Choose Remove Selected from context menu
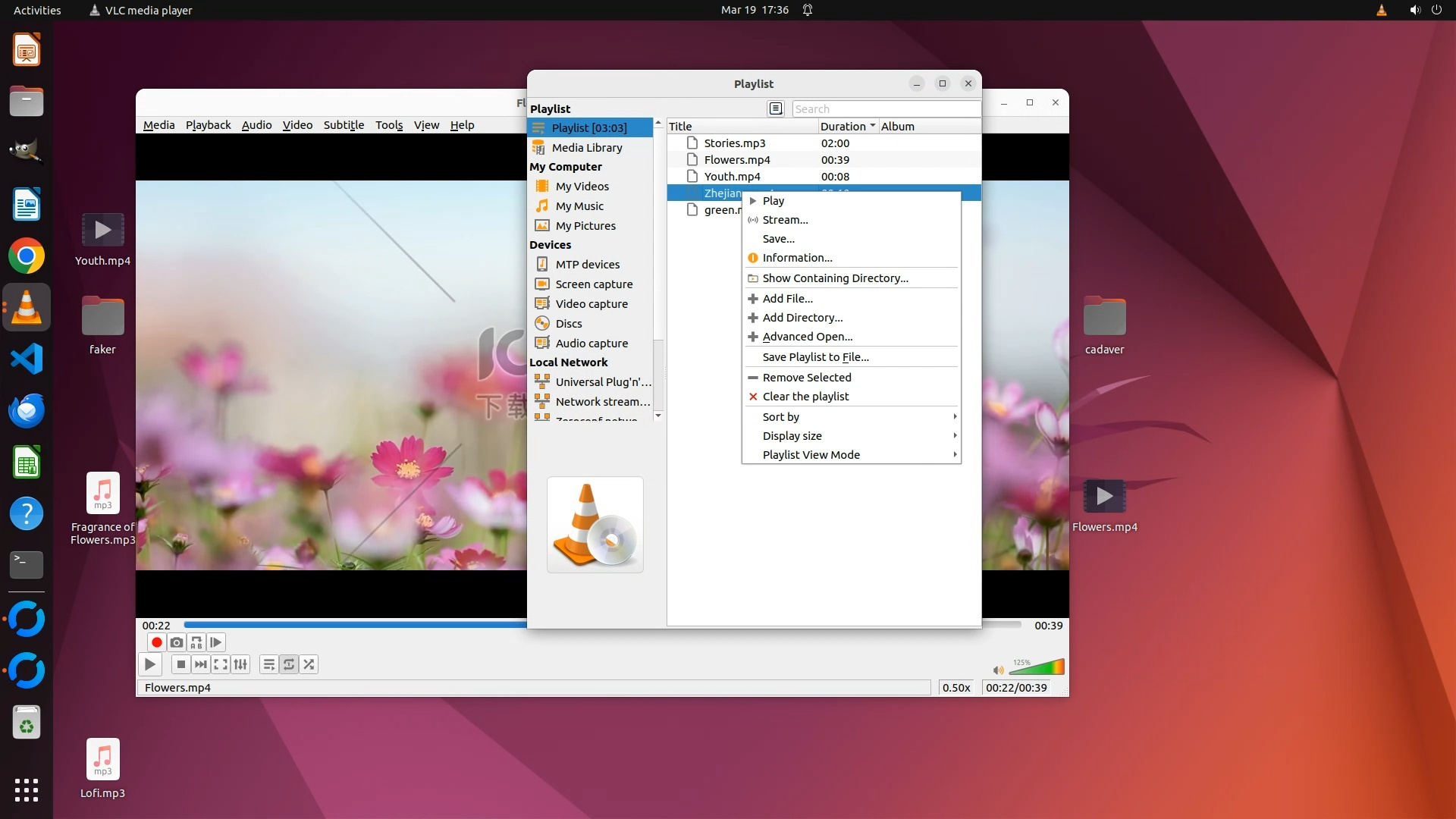 tap(806, 377)
